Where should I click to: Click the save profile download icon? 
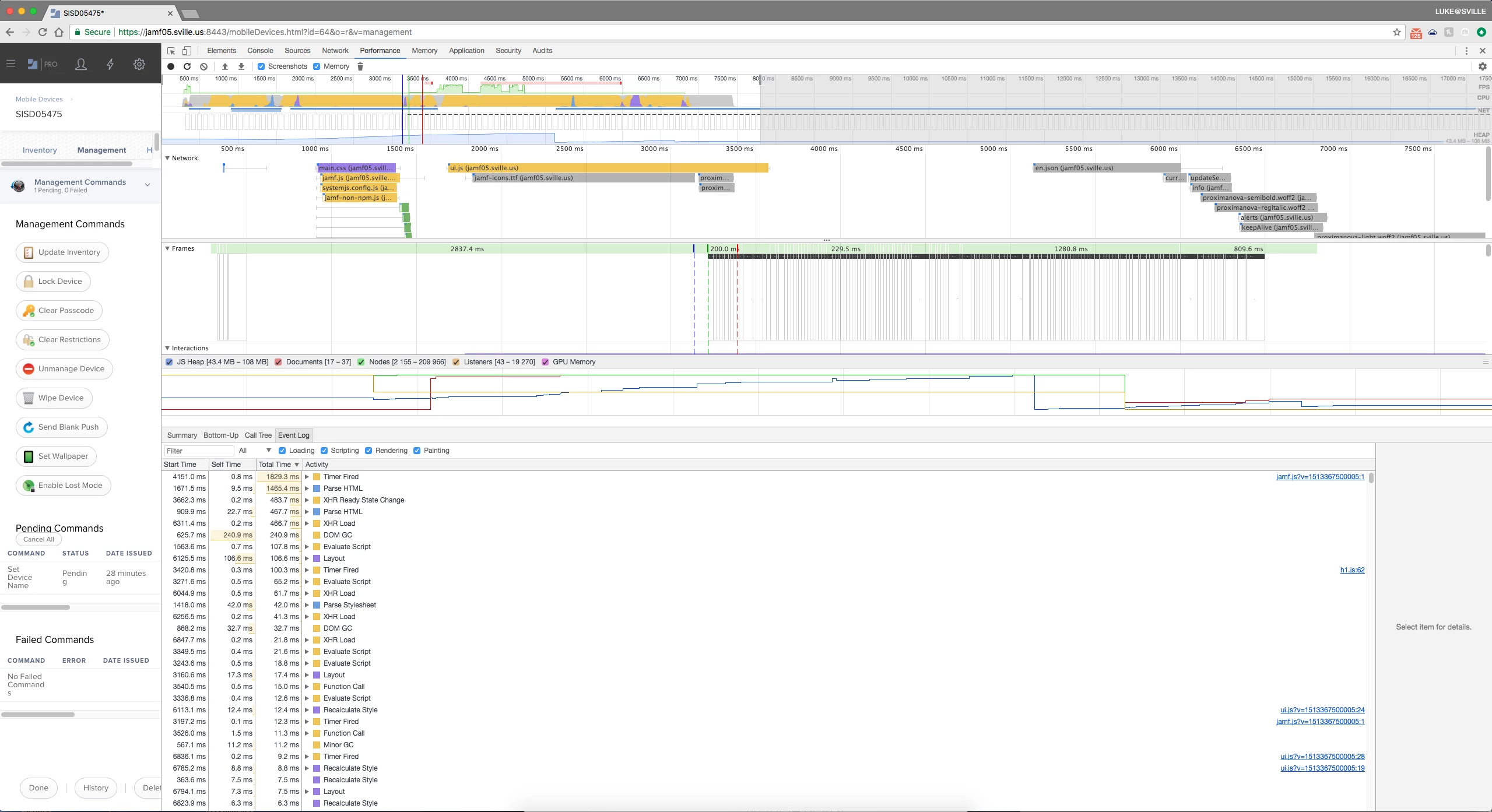pyautogui.click(x=241, y=66)
